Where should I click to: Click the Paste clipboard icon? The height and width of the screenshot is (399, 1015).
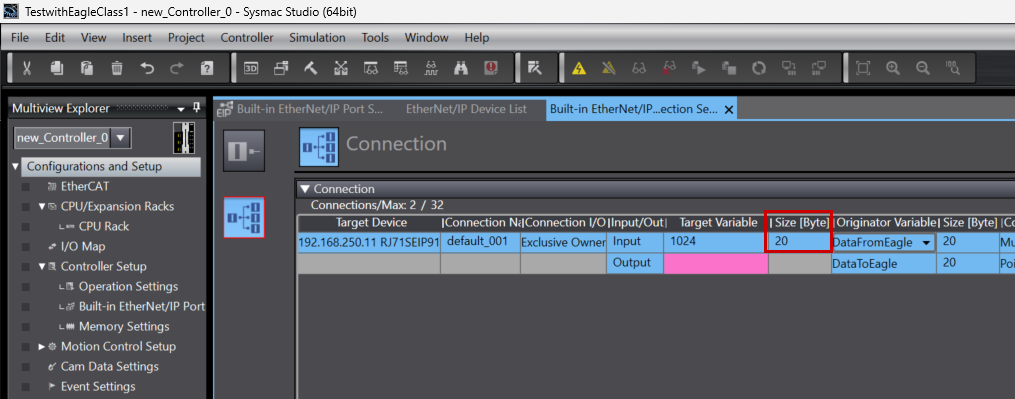point(87,68)
